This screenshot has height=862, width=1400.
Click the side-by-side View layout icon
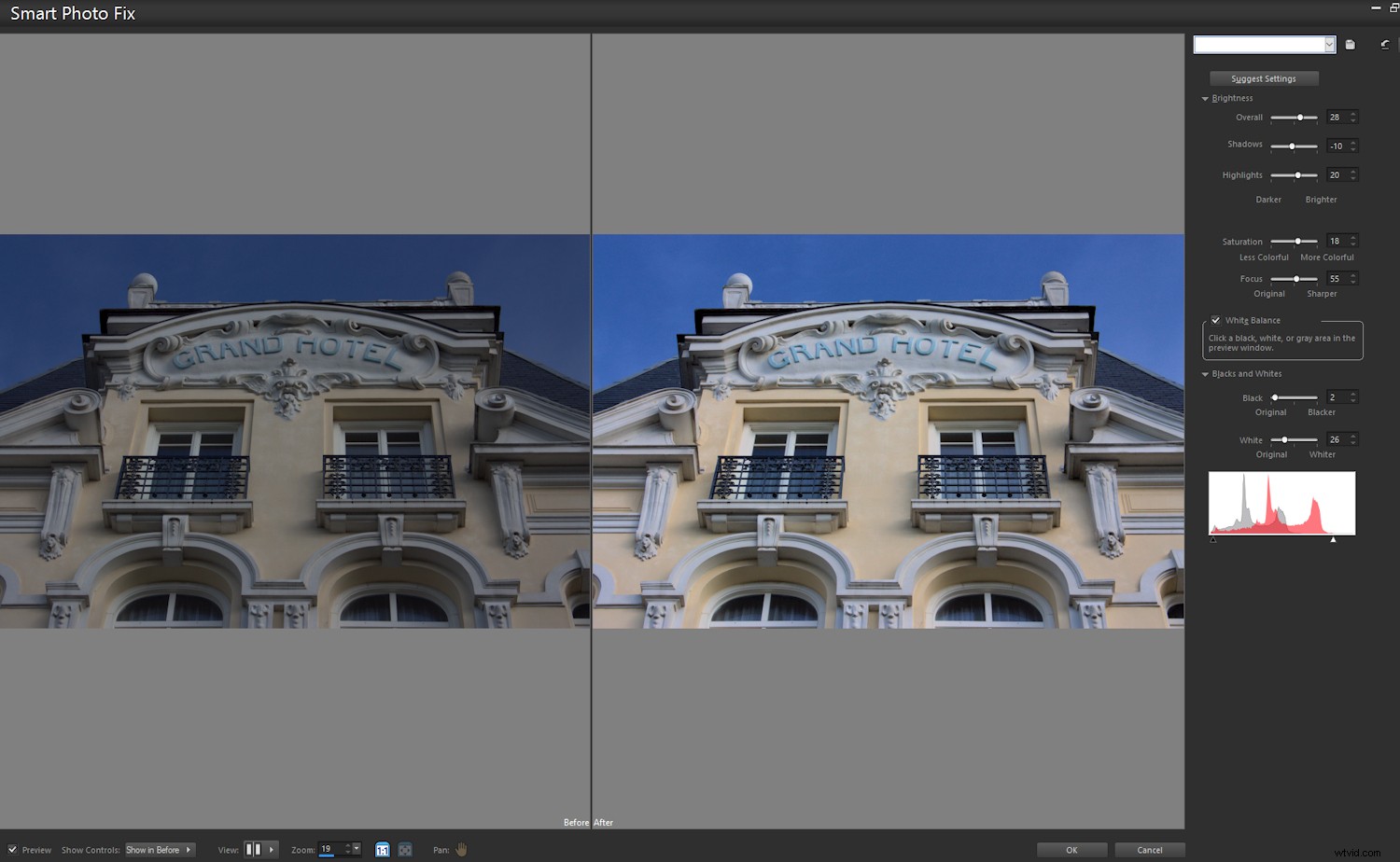coord(254,849)
